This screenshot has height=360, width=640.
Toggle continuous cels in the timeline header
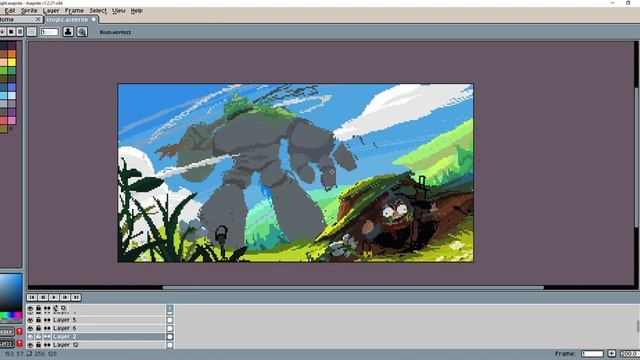(47, 309)
